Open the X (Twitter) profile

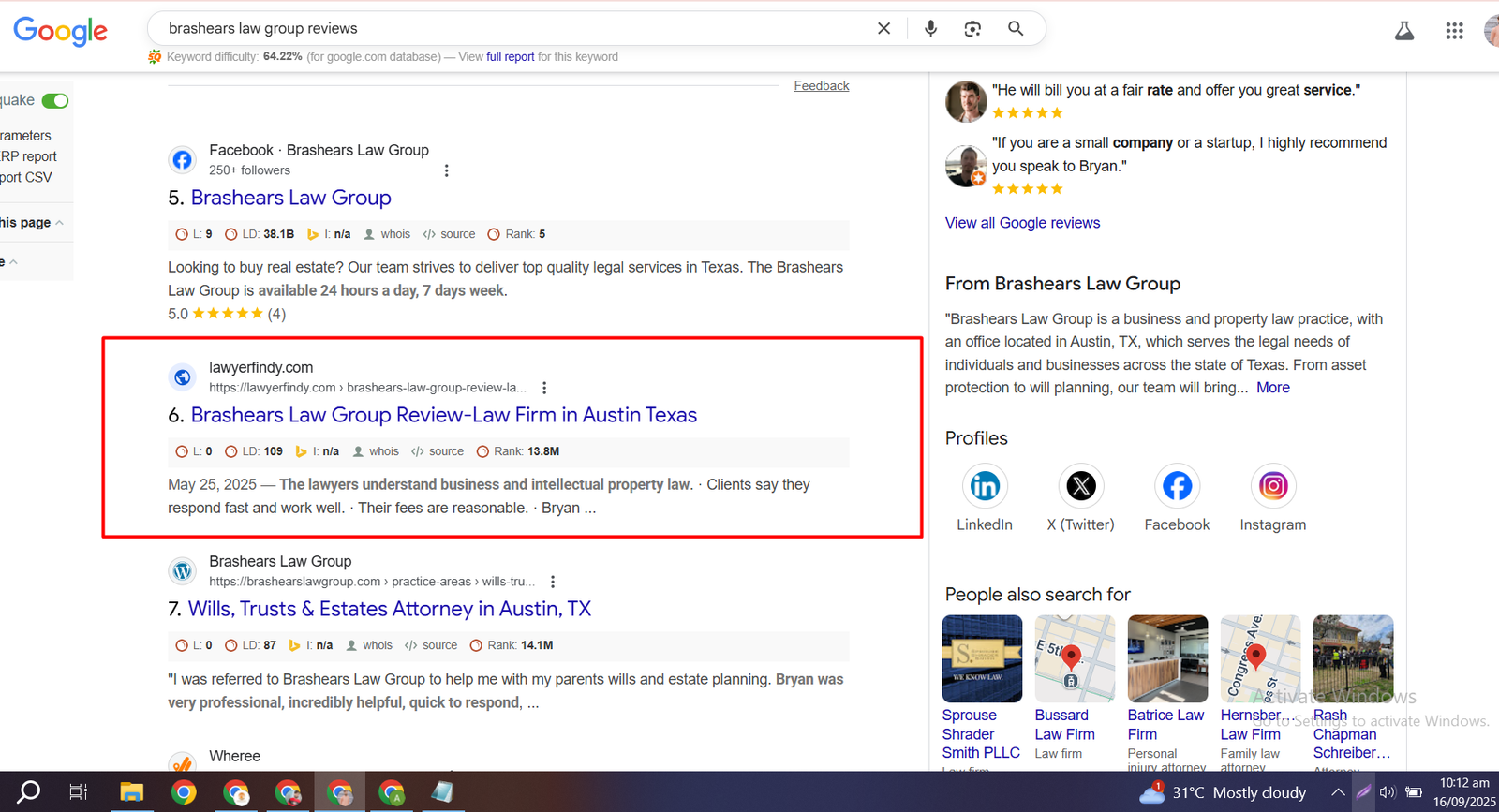[1081, 486]
